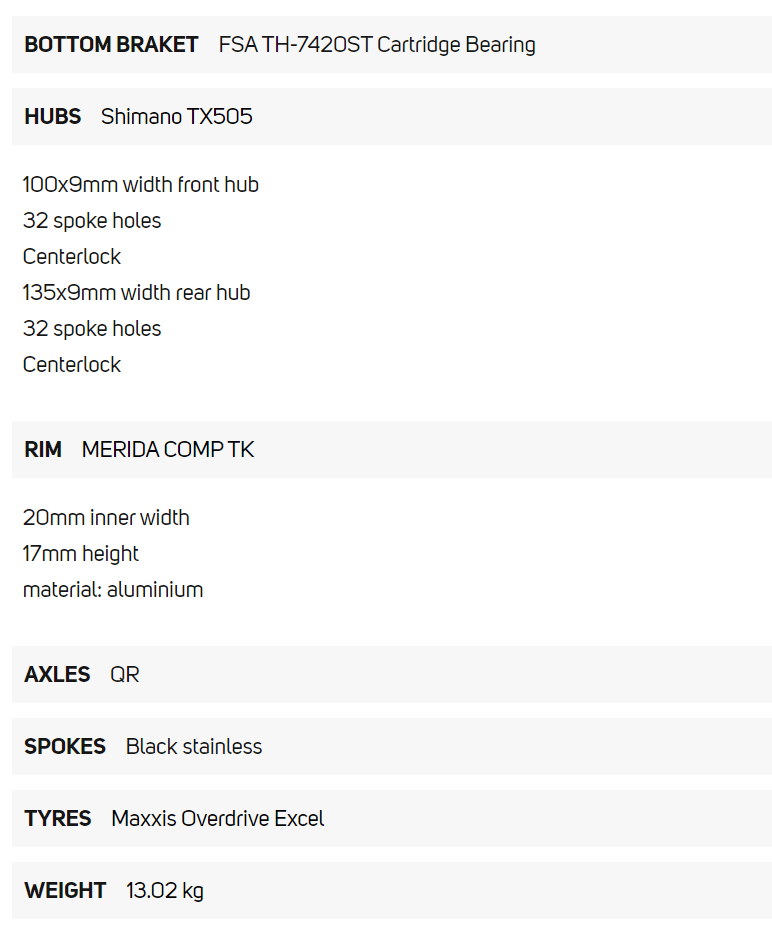772x928 pixels.
Task: Click the material: aluminium line
Action: click(x=113, y=590)
